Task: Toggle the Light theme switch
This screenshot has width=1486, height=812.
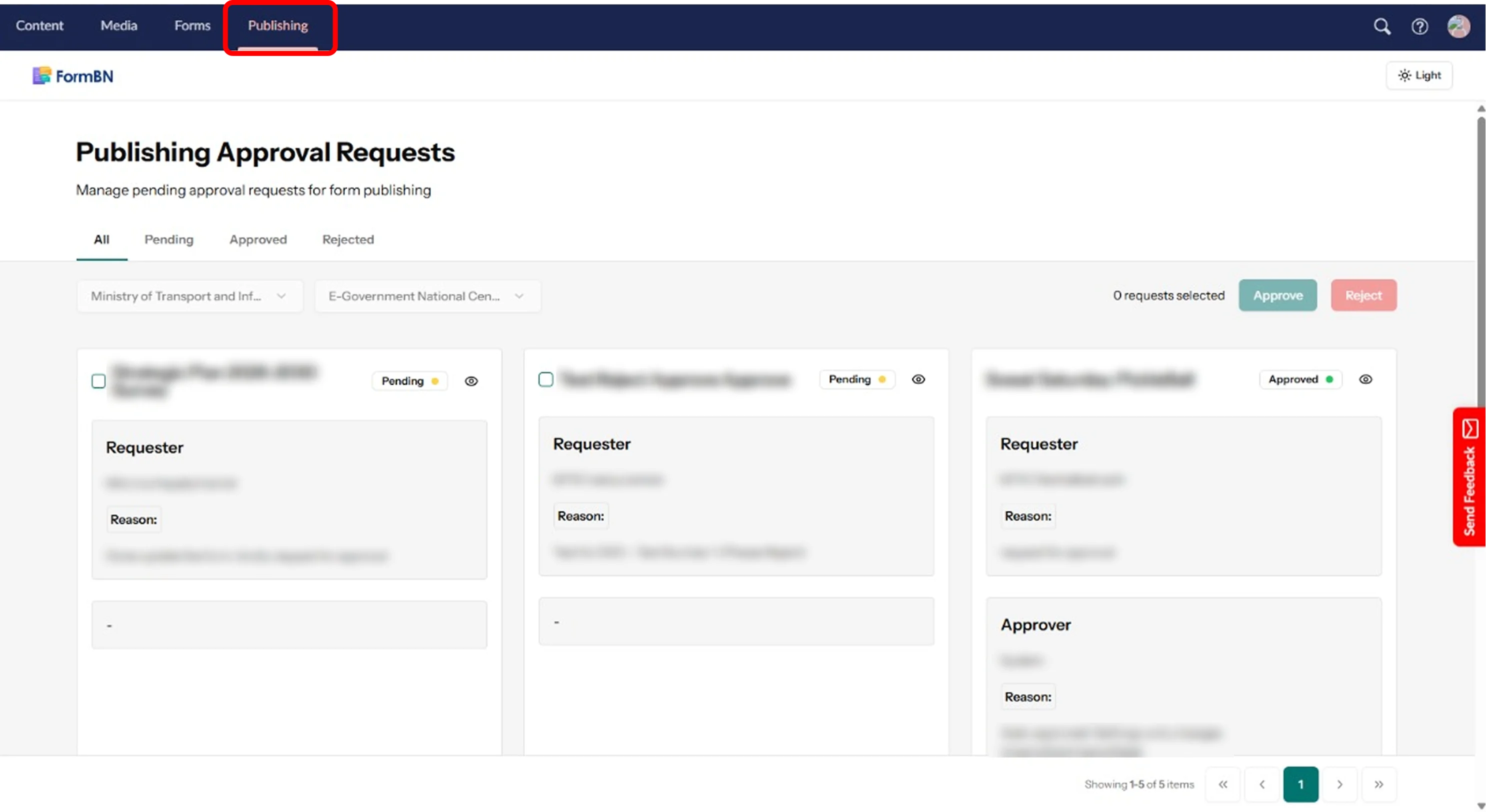Action: coord(1419,75)
